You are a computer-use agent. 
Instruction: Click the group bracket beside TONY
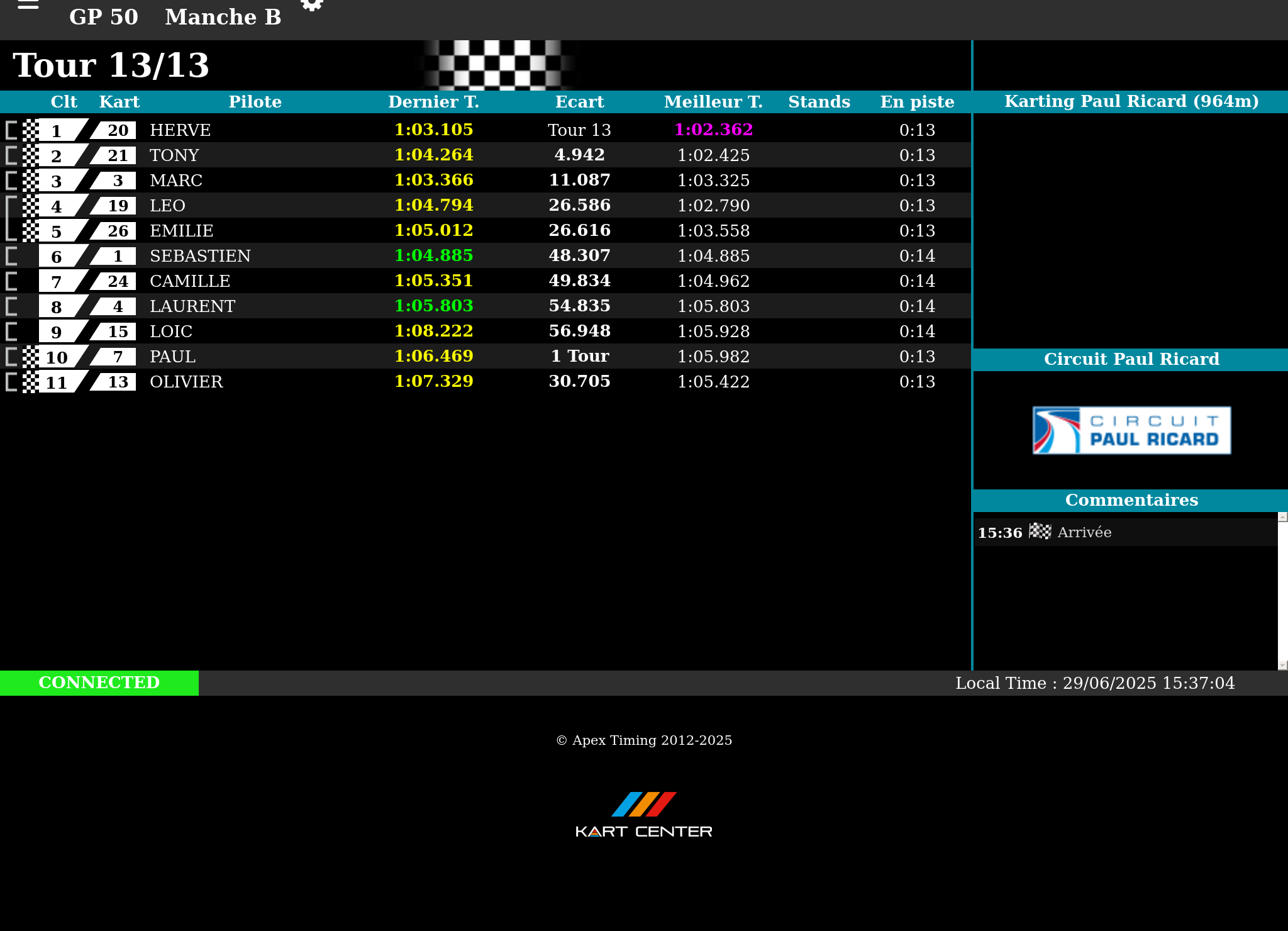coord(11,155)
